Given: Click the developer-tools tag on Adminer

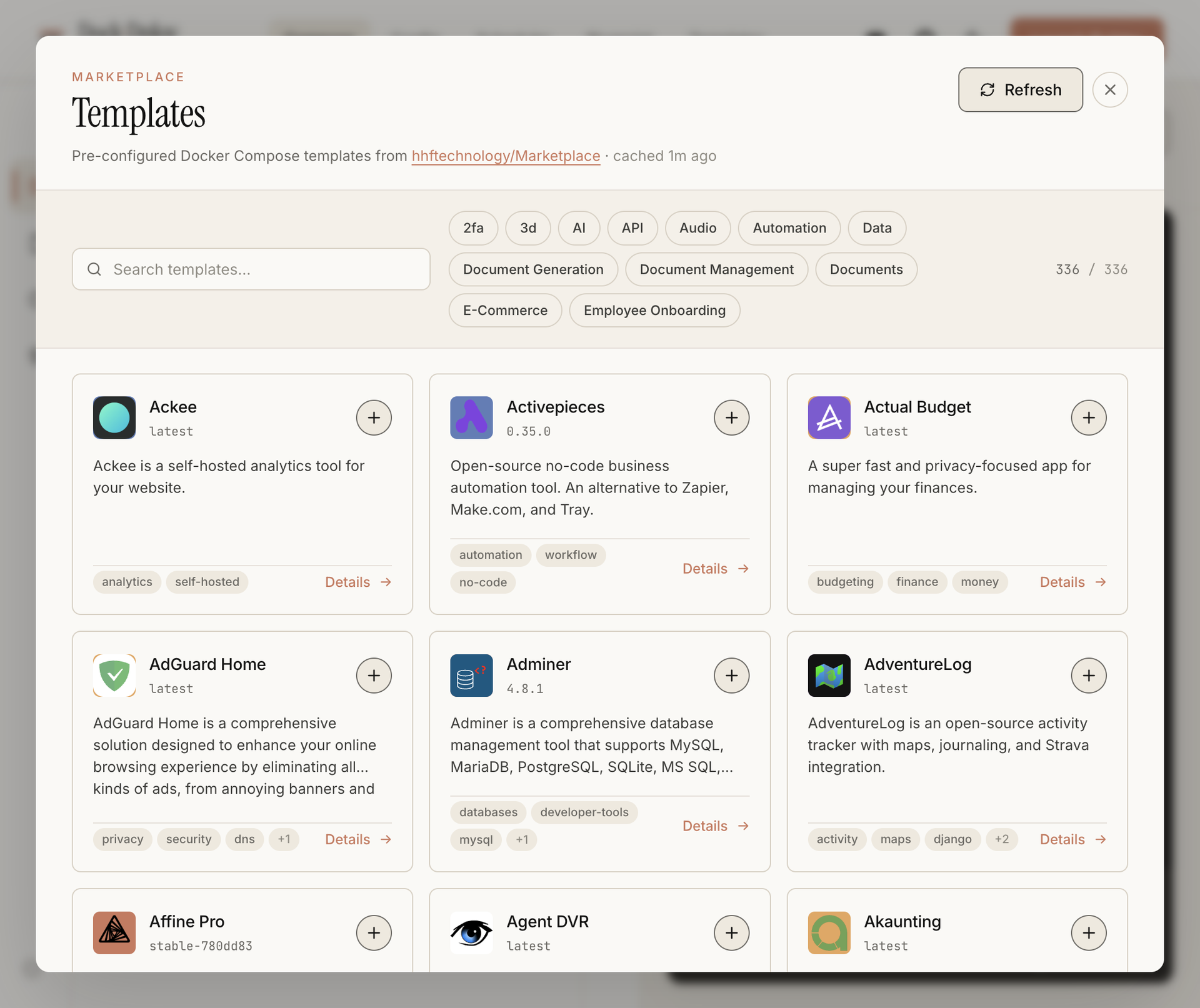Looking at the screenshot, I should [584, 812].
